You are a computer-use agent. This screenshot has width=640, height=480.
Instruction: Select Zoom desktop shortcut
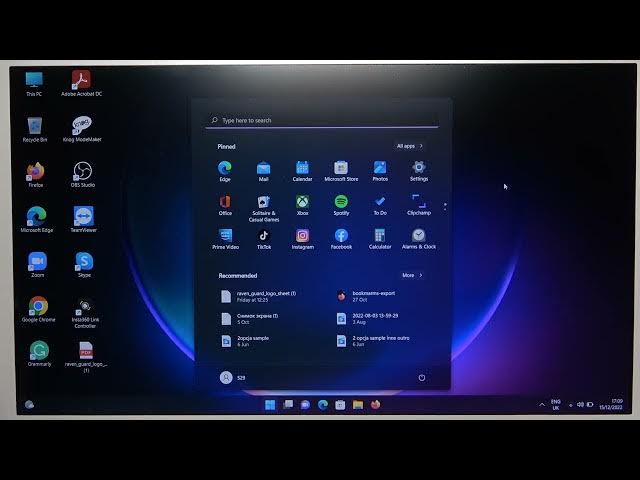pos(37,265)
